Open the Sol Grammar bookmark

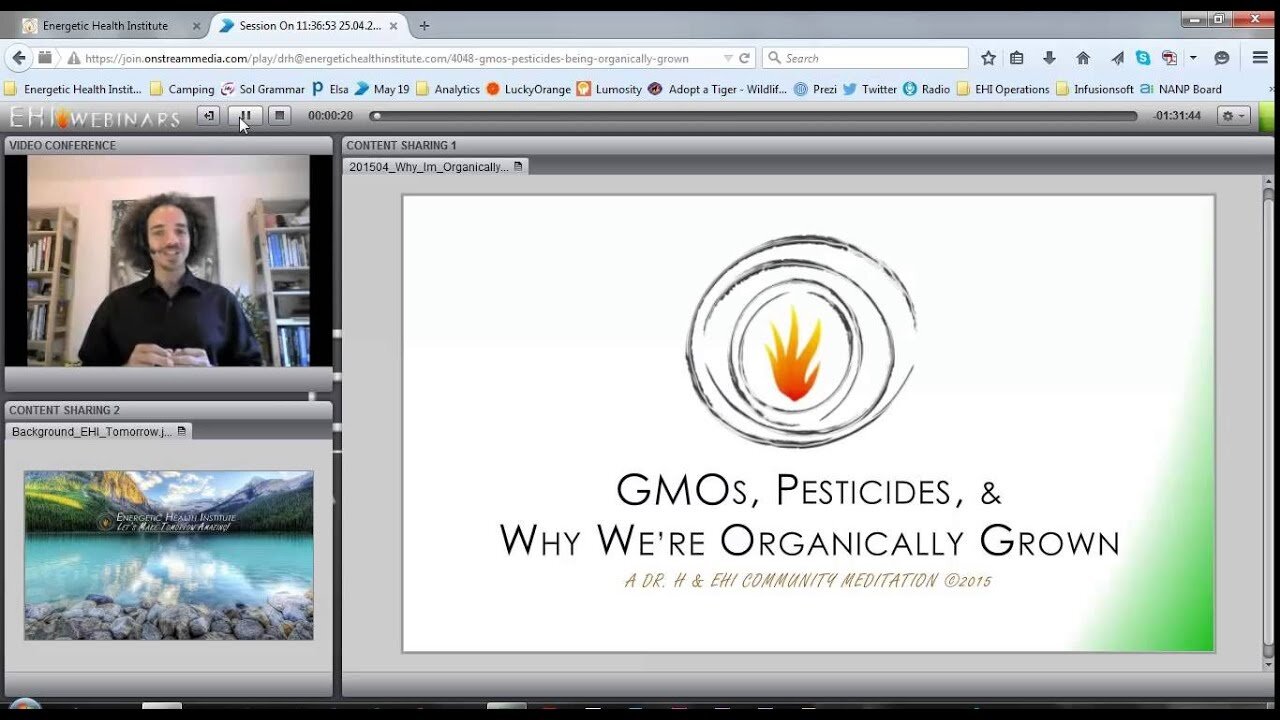coord(263,89)
